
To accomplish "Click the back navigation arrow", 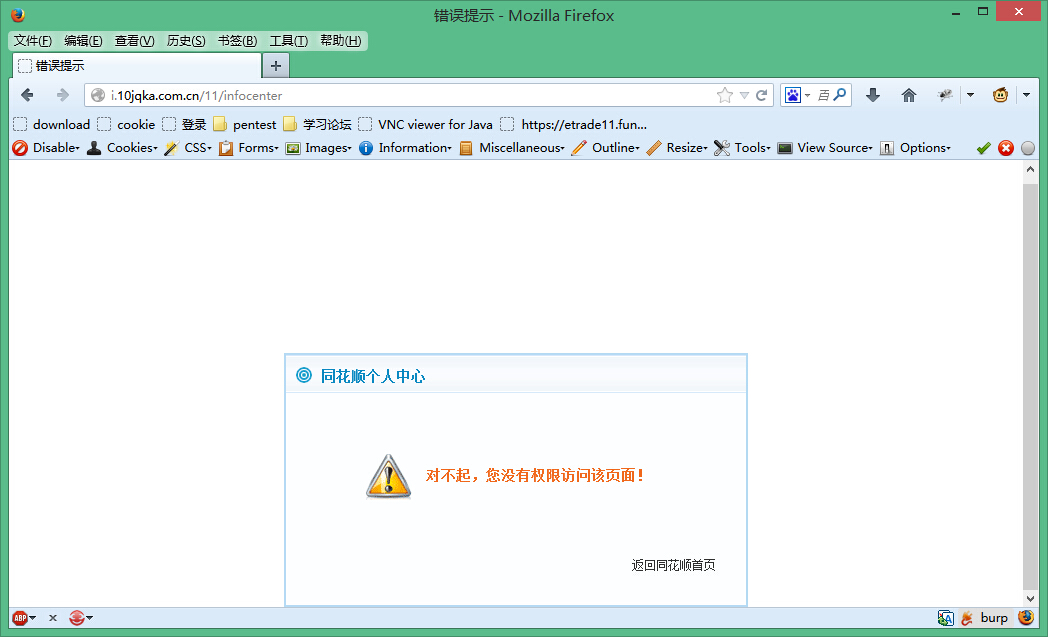I will [27, 95].
